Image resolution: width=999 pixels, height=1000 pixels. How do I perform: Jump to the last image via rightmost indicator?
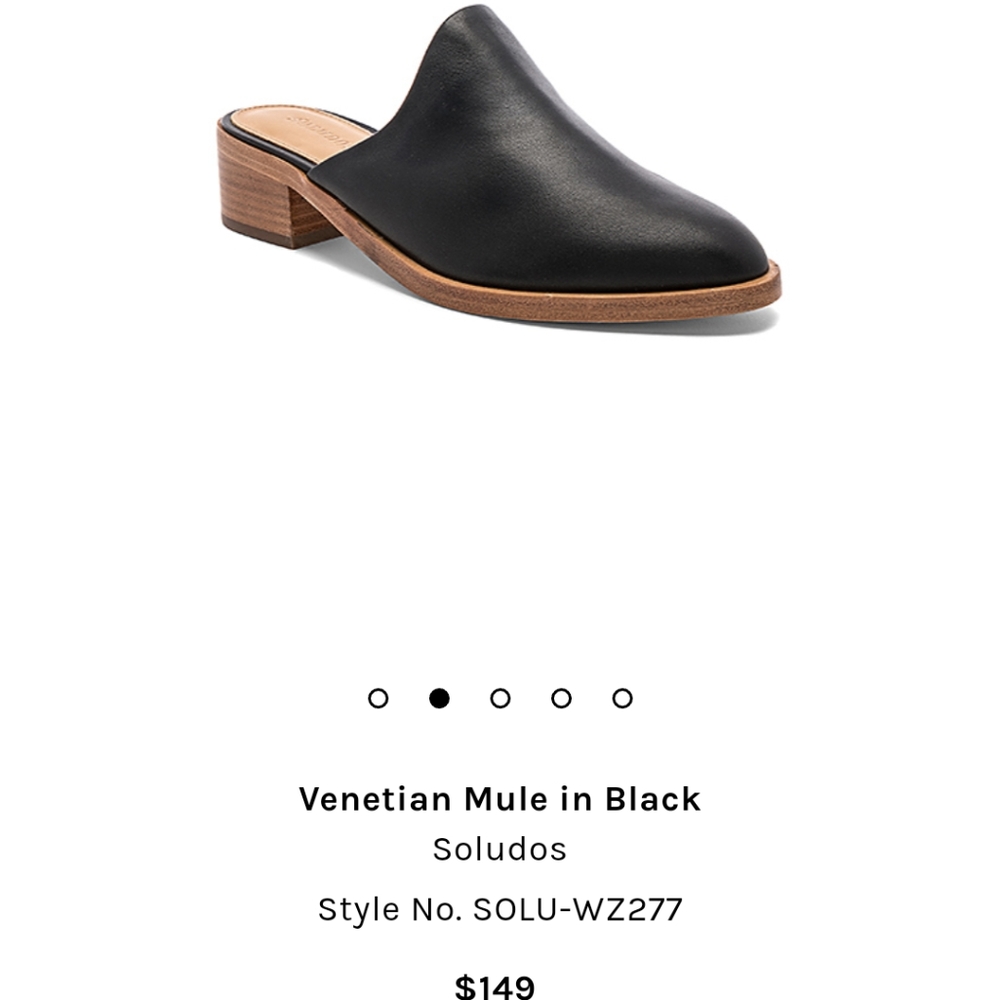[622, 697]
